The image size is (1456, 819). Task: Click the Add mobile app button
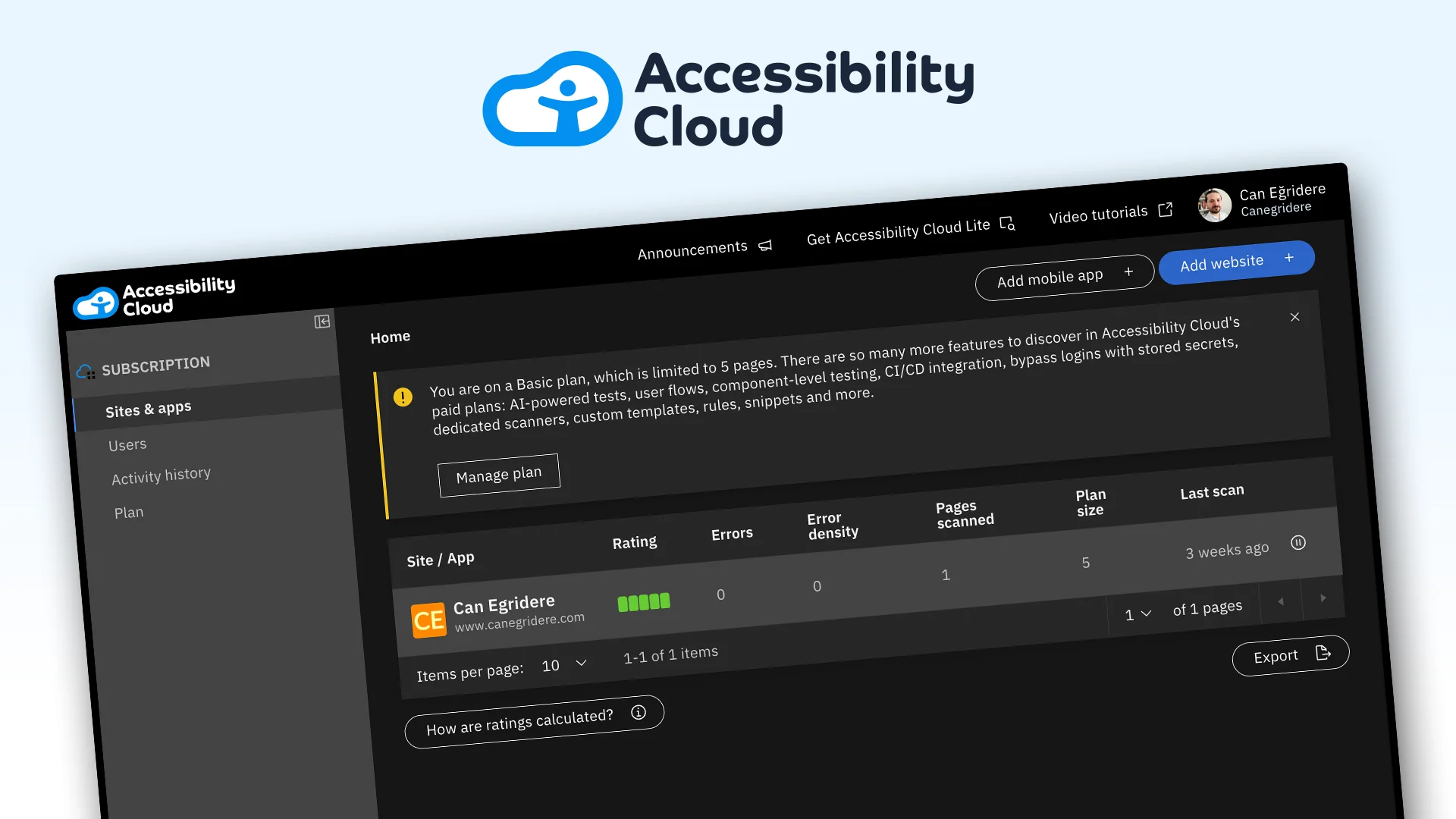click(x=1065, y=278)
